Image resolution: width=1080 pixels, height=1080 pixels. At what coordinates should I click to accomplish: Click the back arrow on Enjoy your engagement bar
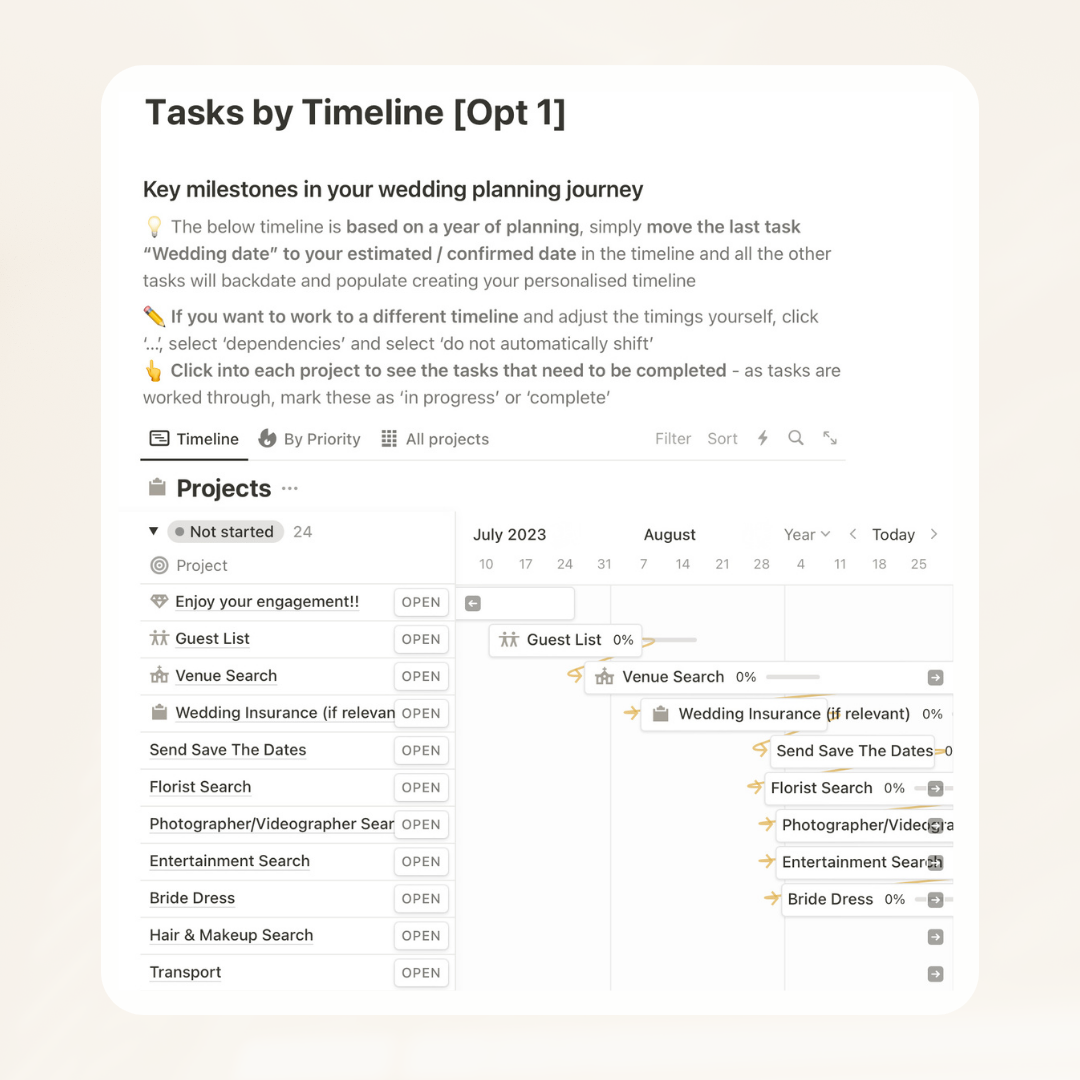[473, 603]
